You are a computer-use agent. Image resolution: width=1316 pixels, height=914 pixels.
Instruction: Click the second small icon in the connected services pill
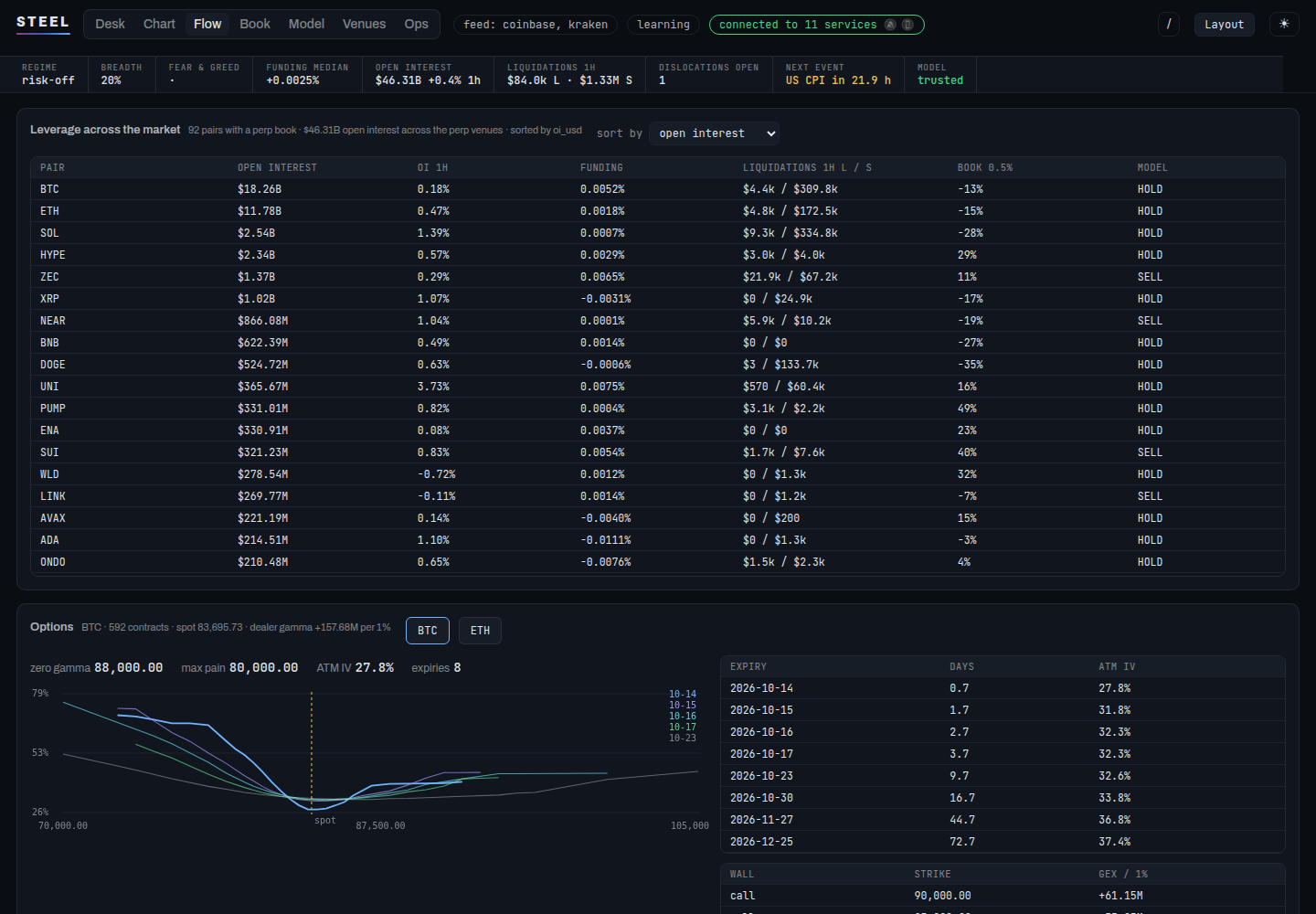tap(907, 25)
